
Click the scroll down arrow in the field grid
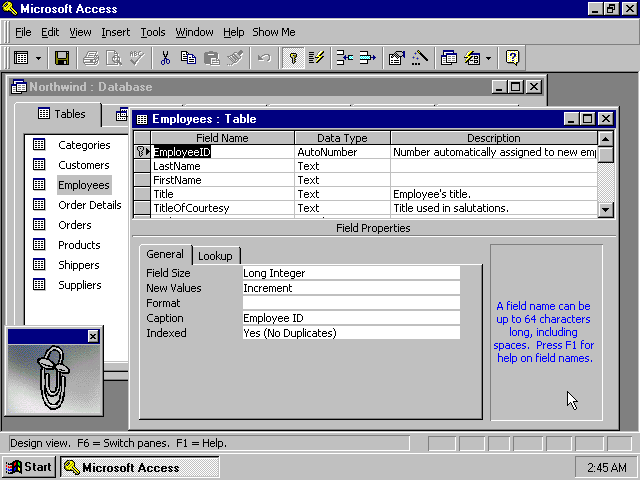(x=606, y=210)
